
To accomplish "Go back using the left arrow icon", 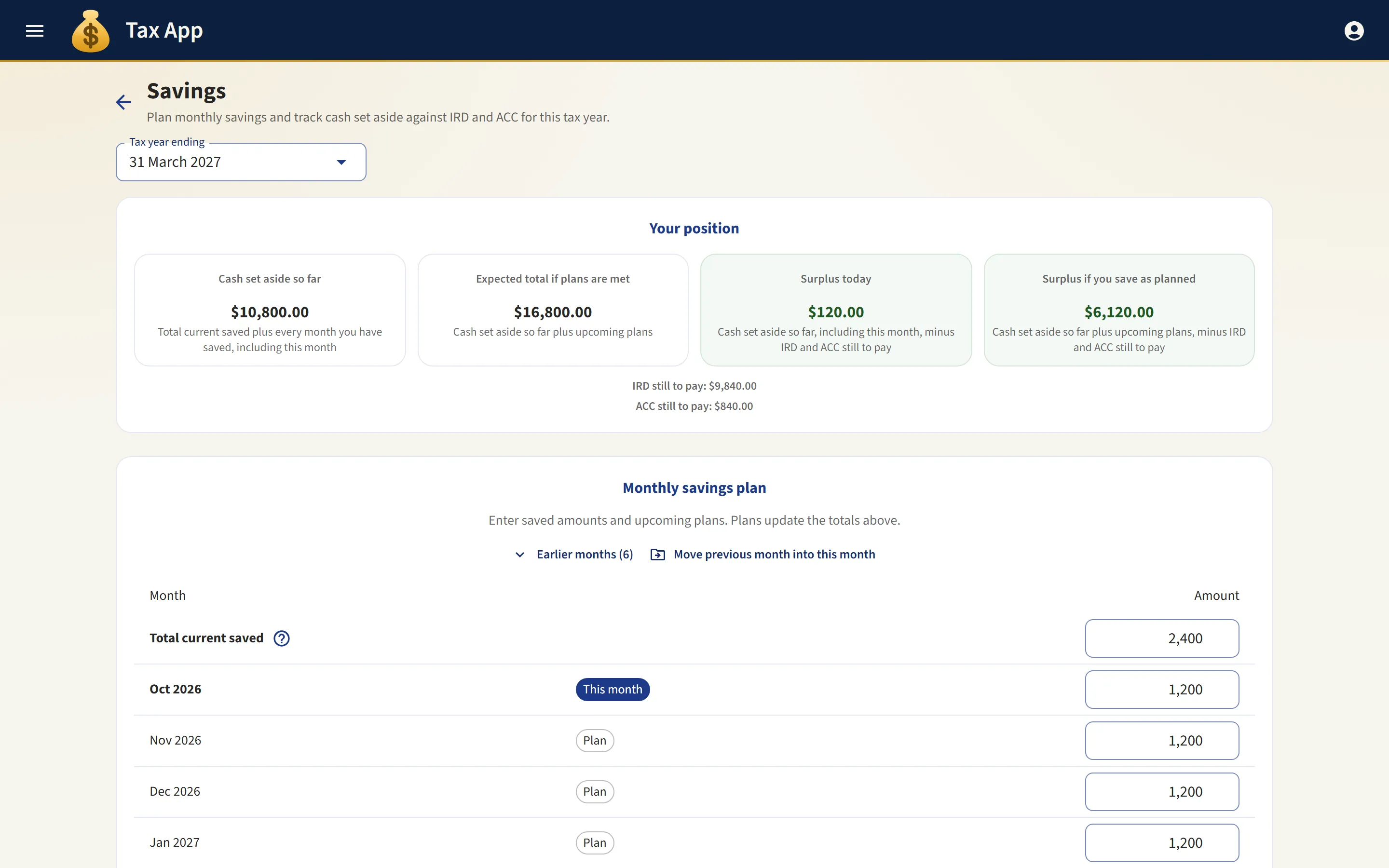I will tap(123, 102).
